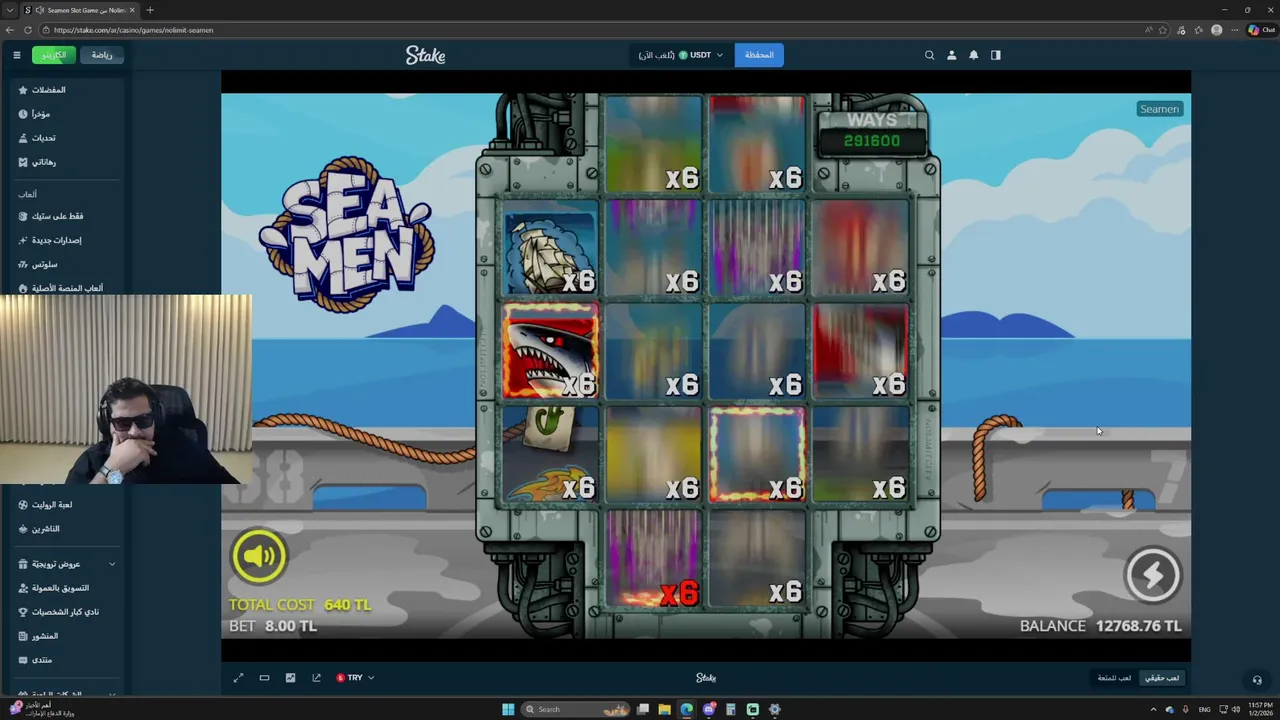Select Real Play (لعب حقيقي) mode
The image size is (1280, 720).
coord(1162,678)
